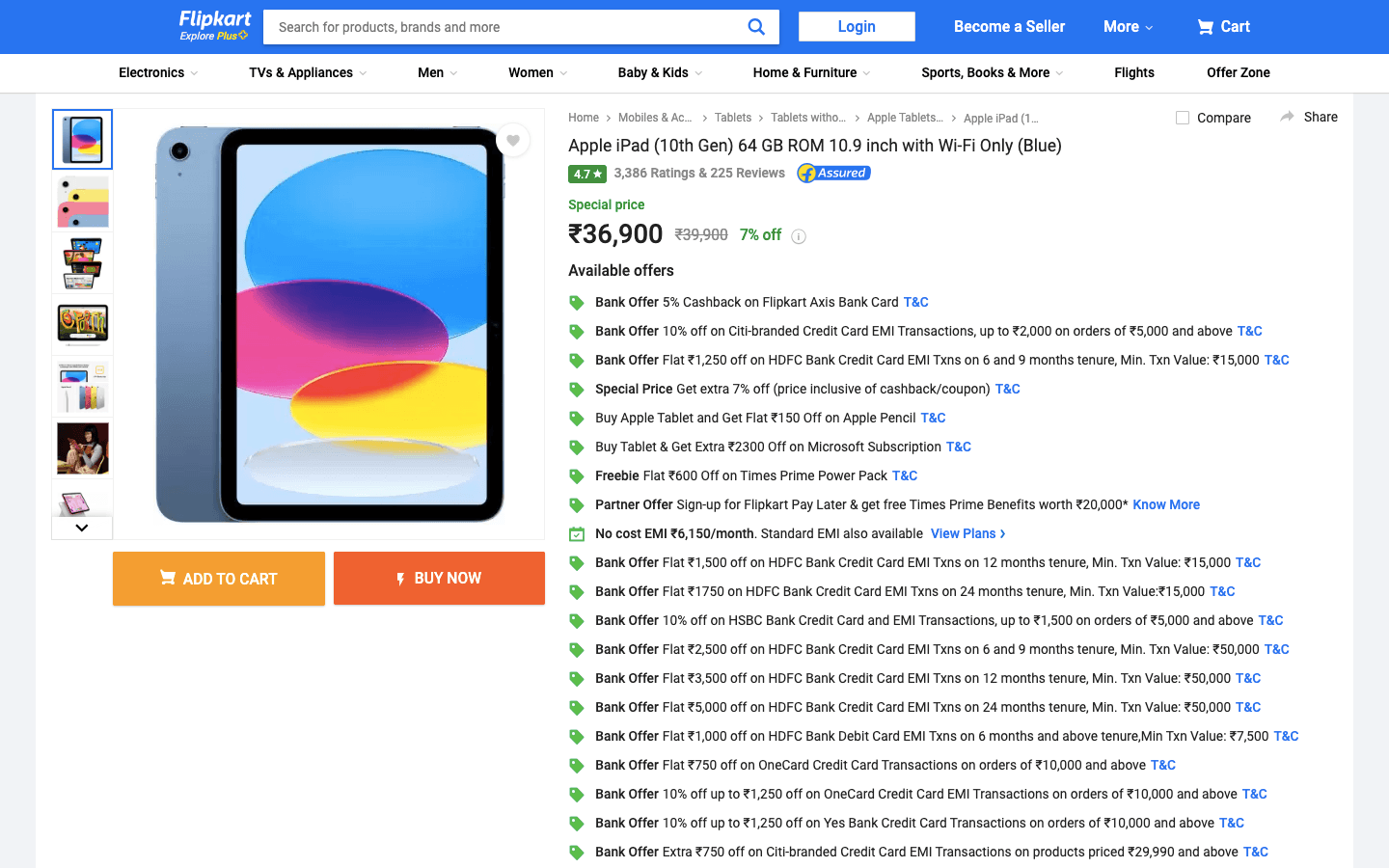This screenshot has width=1389, height=868.
Task: Select iPad lineup with accessories thumbnail
Action: coord(82,387)
